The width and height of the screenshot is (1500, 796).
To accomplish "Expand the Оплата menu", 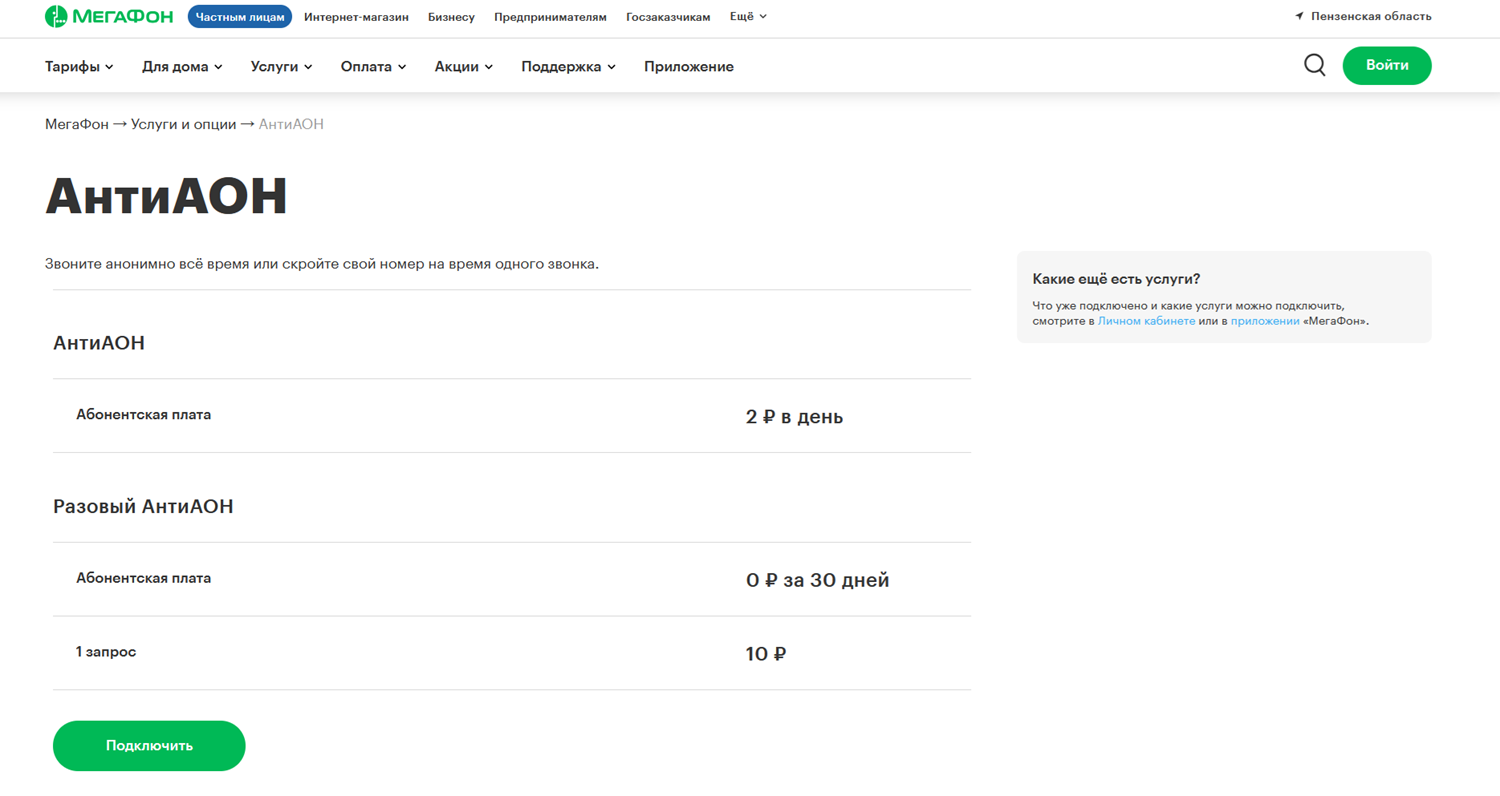I will [373, 67].
